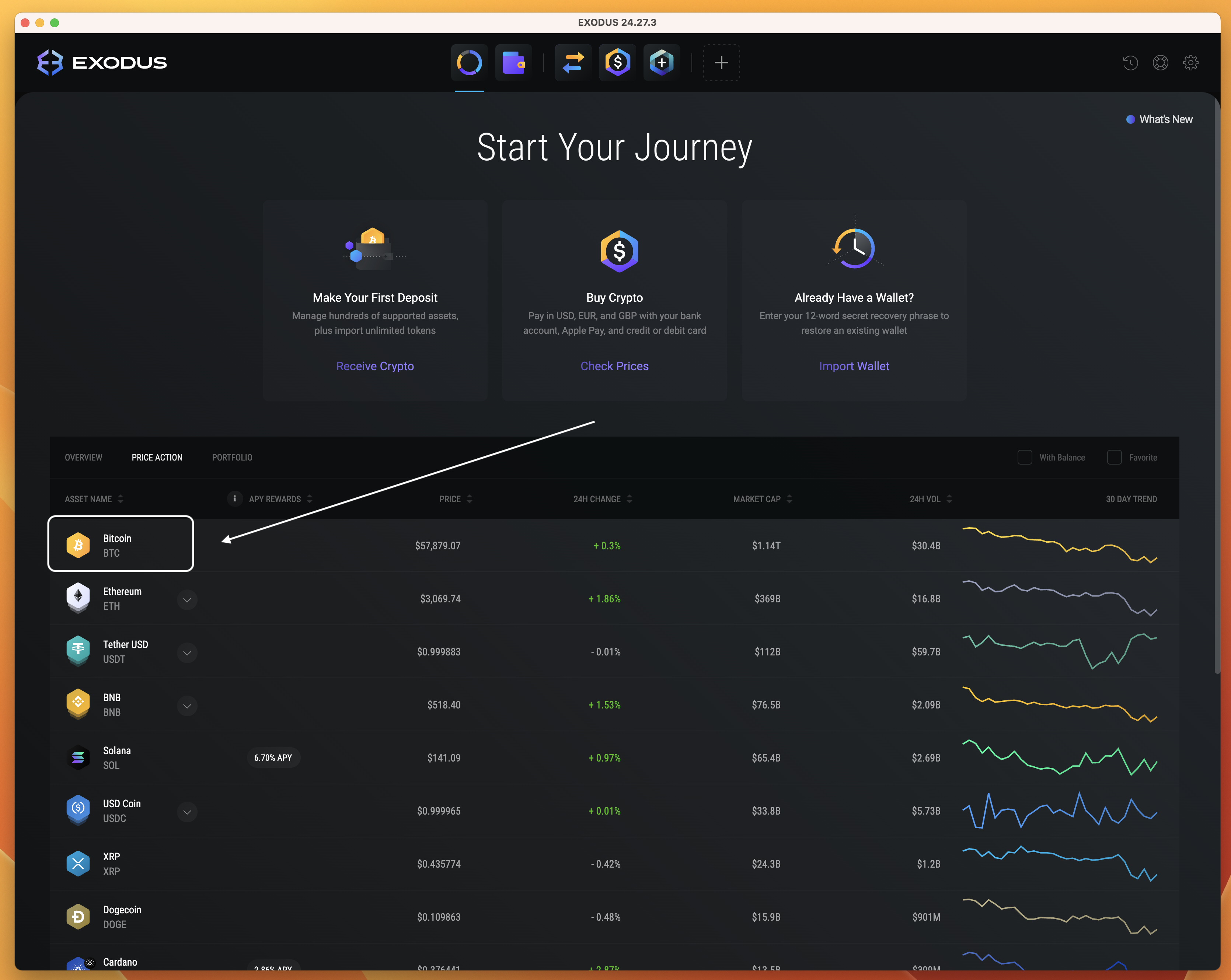This screenshot has height=980, width=1231.
Task: Open the support help icon
Action: (x=1160, y=63)
